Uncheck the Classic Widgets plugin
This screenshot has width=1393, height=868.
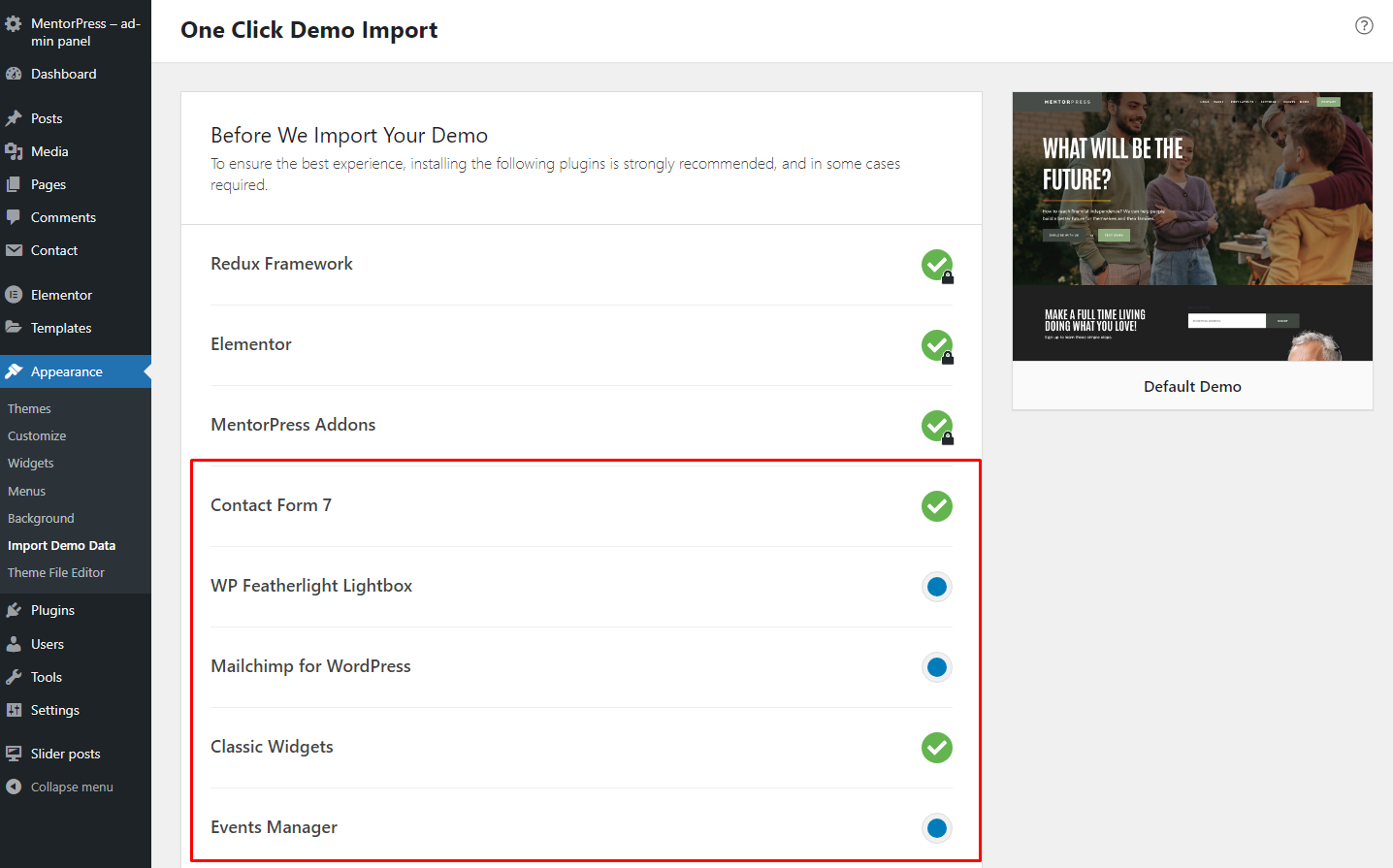tap(936, 748)
